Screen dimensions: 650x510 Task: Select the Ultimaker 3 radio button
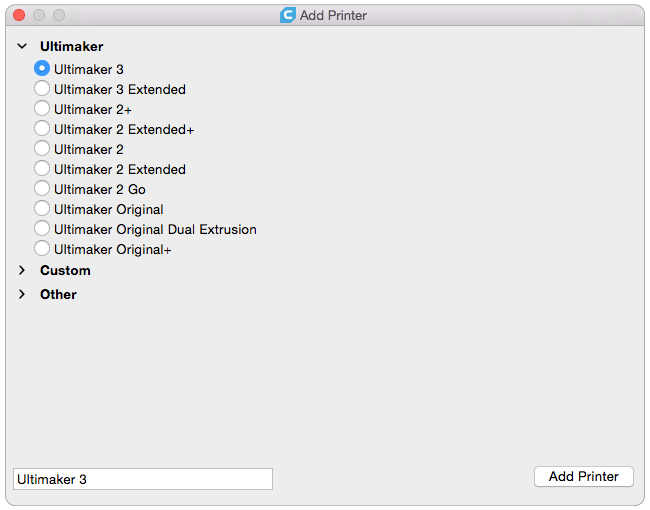point(42,68)
